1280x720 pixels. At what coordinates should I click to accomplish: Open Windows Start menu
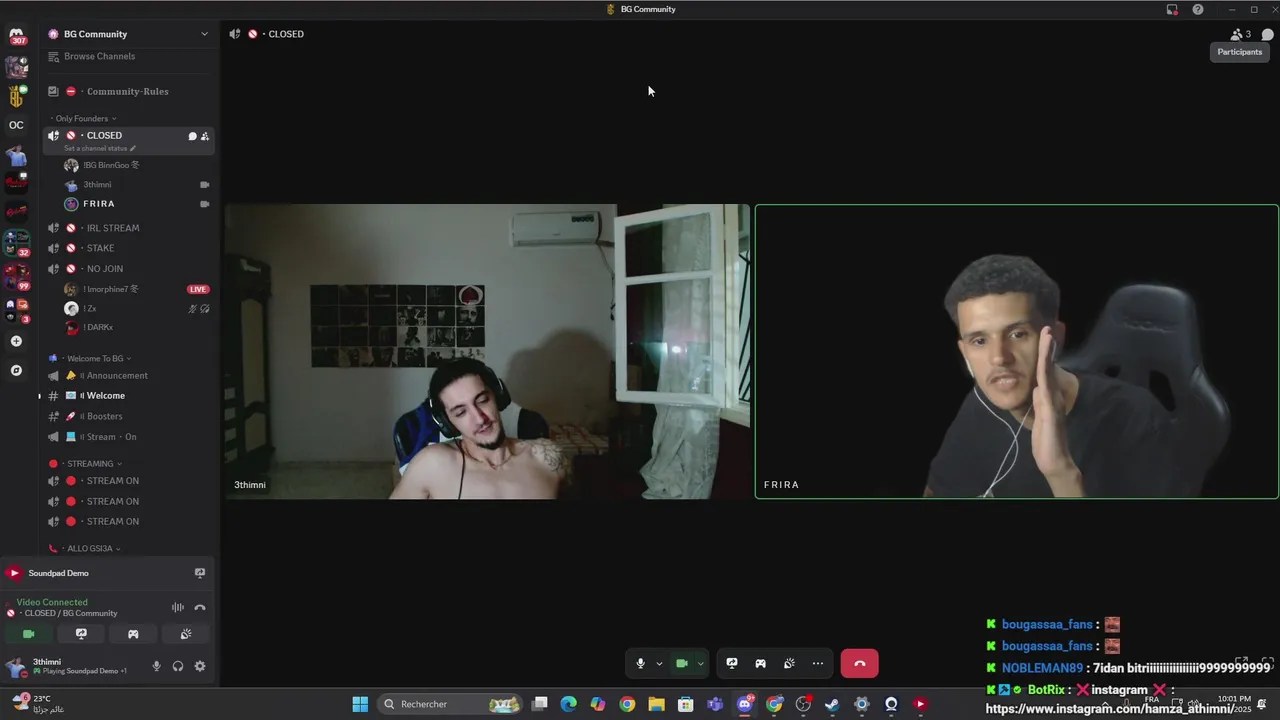coord(360,704)
